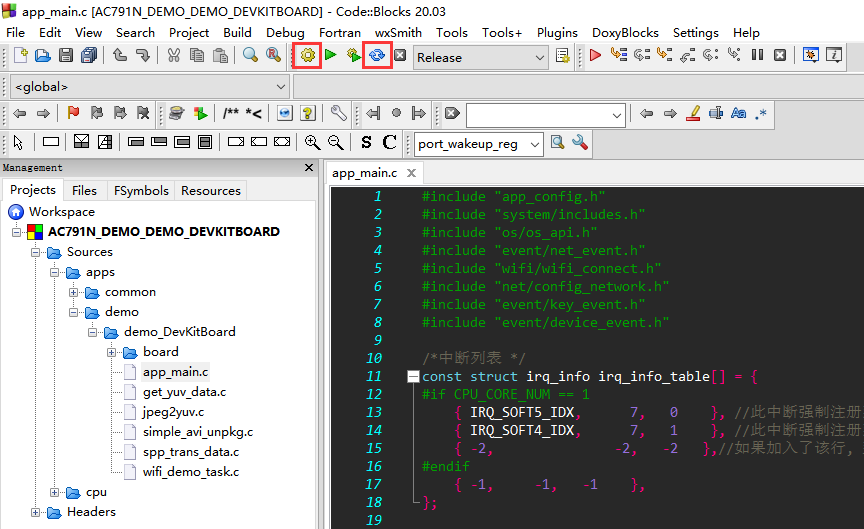
Task: Select spp_trans_data.c in project tree
Action: coord(191,452)
